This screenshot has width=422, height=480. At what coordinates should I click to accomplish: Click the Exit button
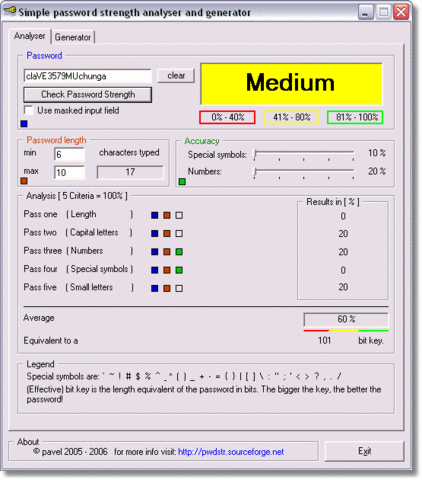(x=364, y=451)
